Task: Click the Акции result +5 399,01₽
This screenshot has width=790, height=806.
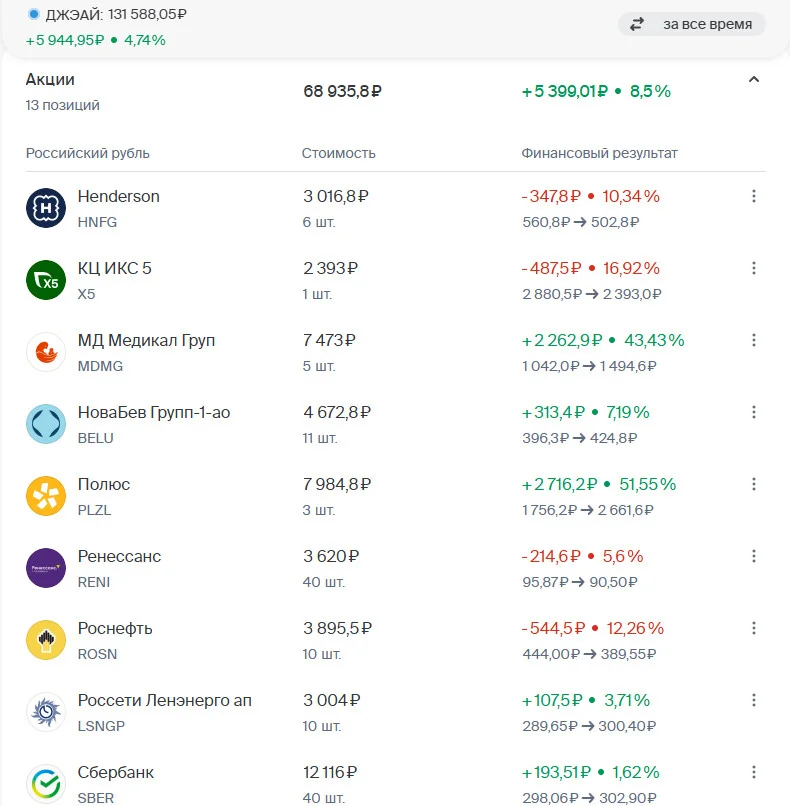Action: tap(564, 91)
